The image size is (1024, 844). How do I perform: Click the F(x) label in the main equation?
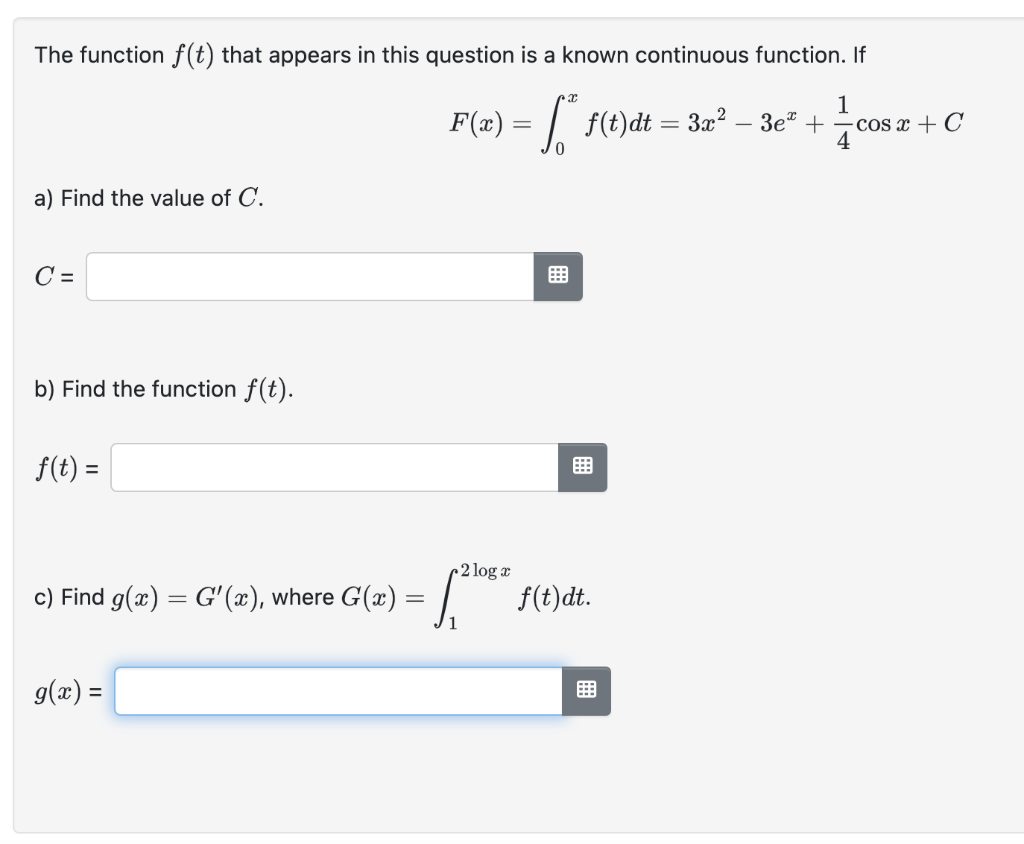tap(476, 123)
